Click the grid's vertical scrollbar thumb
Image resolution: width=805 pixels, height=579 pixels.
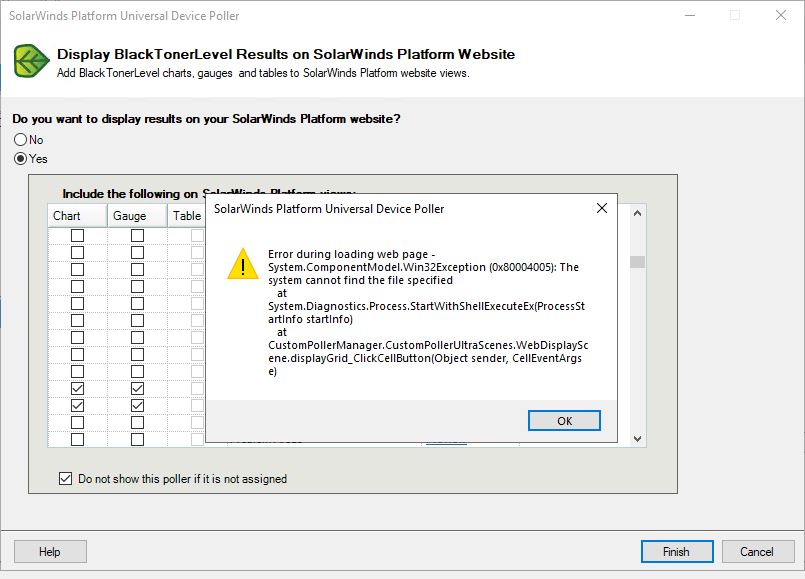tap(637, 262)
